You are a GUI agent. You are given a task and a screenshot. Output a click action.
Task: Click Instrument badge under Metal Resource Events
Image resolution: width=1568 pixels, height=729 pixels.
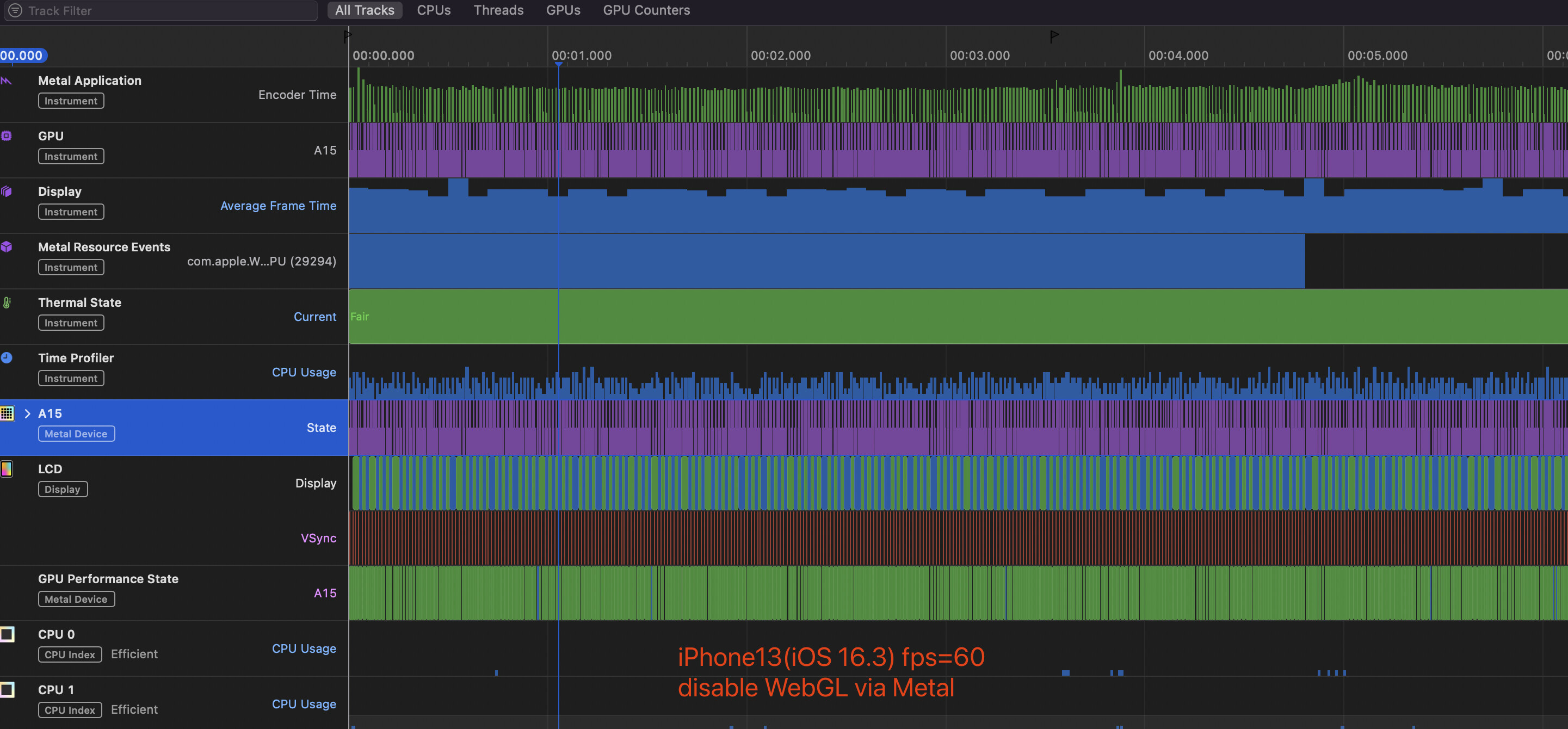pyautogui.click(x=71, y=267)
